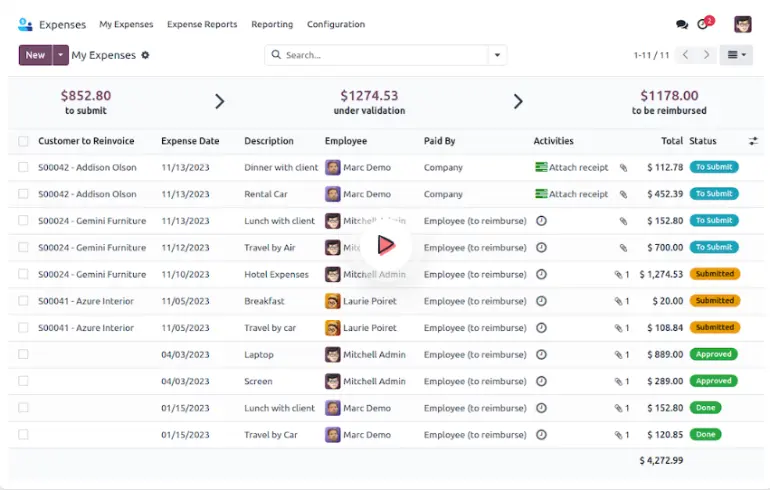This screenshot has height=490, width=770.
Task: Click the New expense button
Action: coord(35,55)
